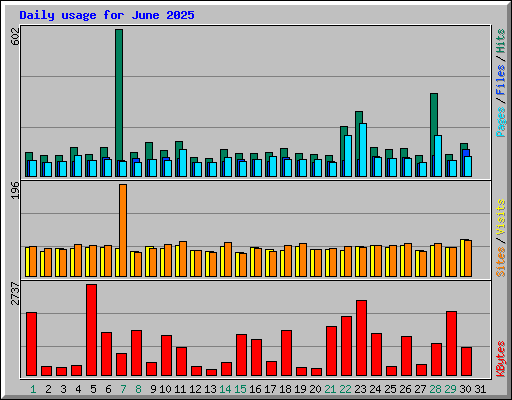The height and width of the screenshot is (400, 512).
Task: Click the orange Visits bar for day 11
Action: pos(183,259)
